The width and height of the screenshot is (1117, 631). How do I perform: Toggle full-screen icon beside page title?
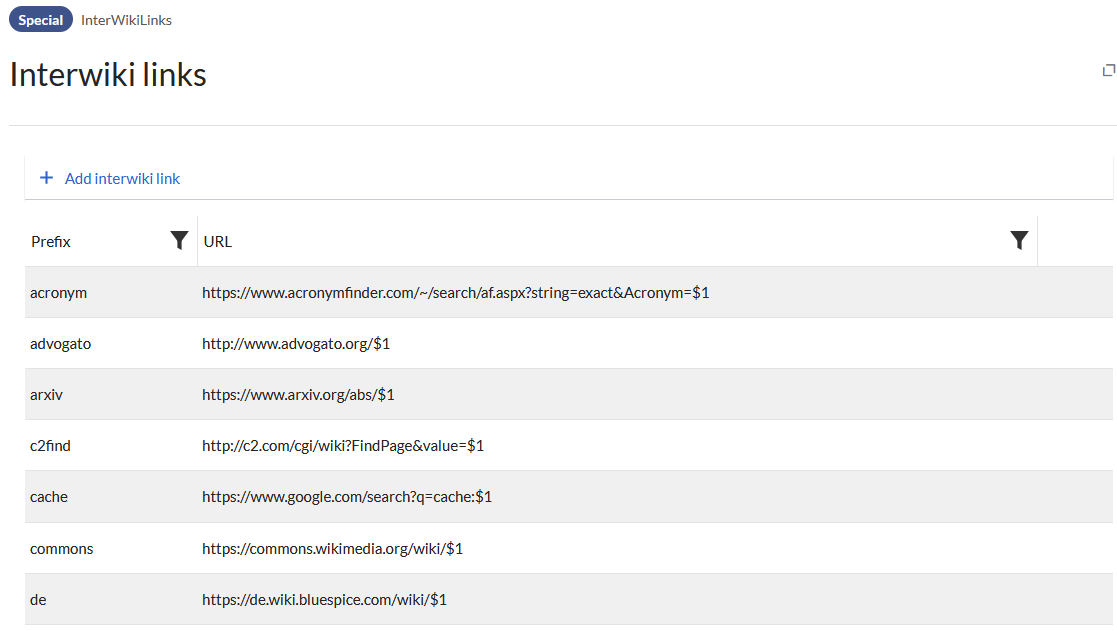point(1108,70)
